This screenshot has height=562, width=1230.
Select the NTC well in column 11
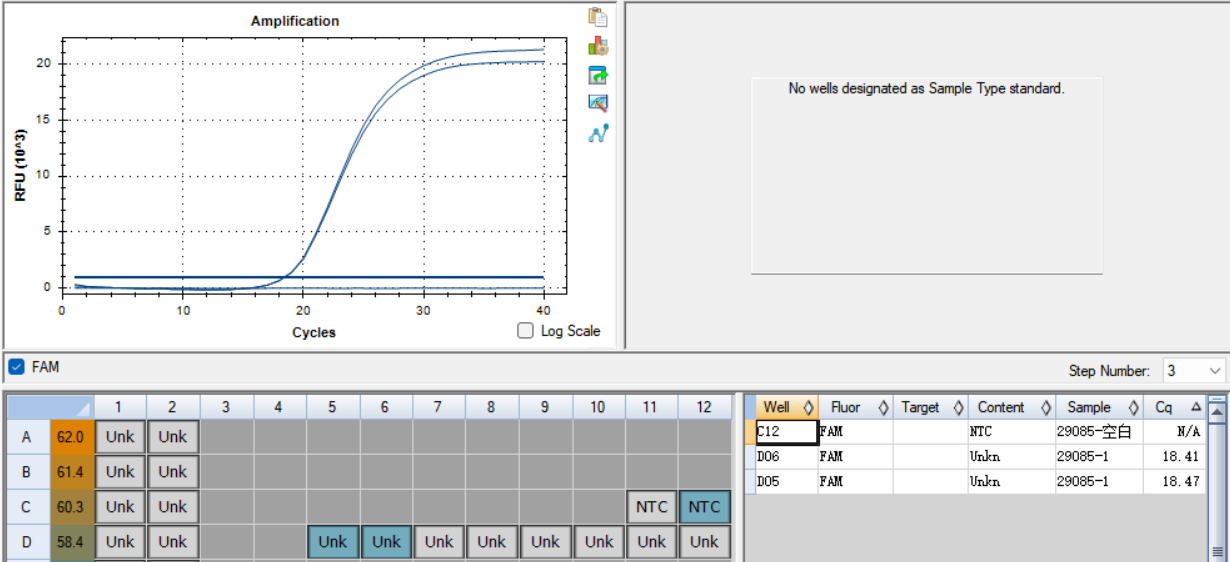click(x=651, y=507)
